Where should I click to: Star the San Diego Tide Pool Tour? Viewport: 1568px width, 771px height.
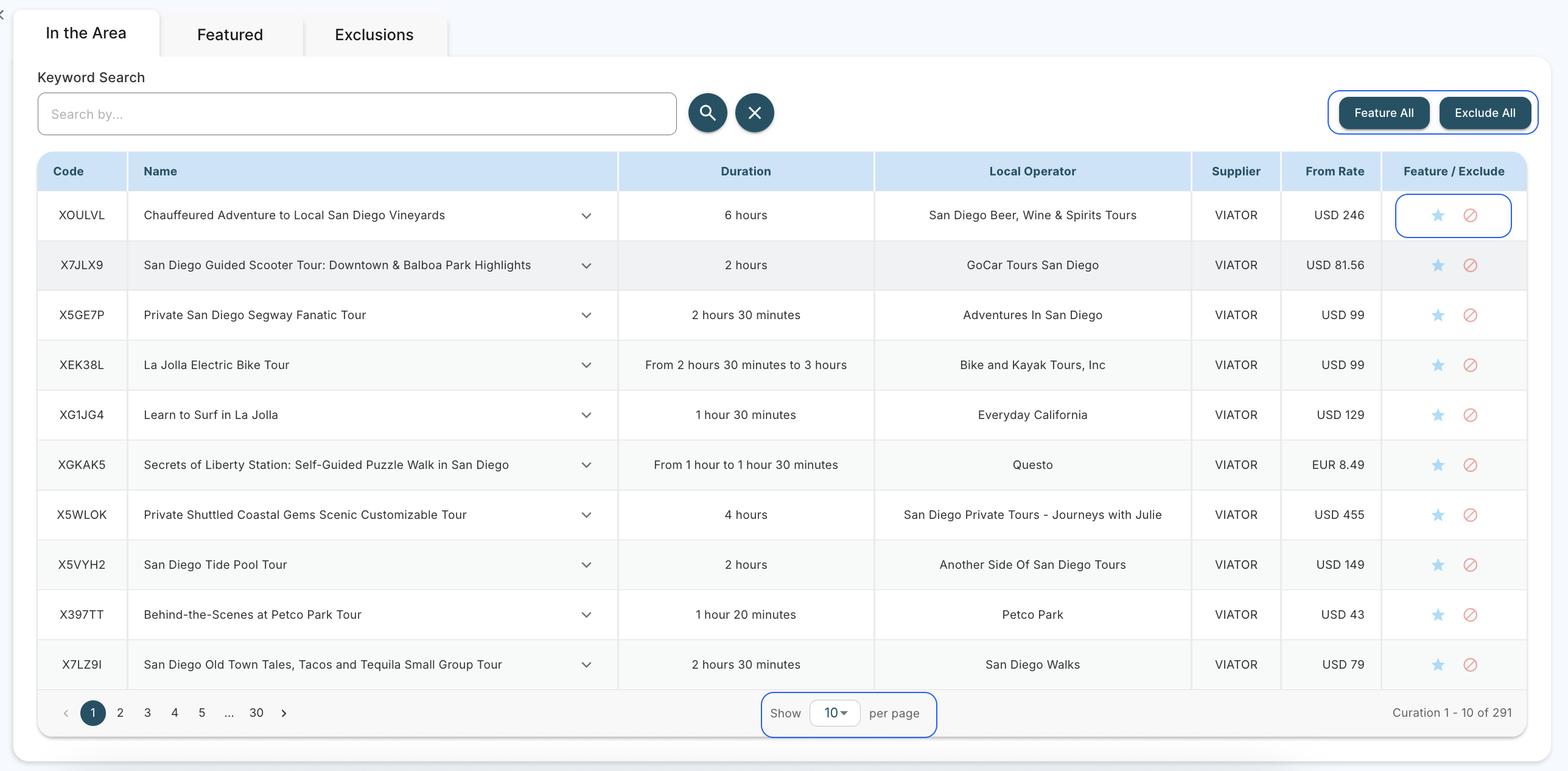(1438, 565)
